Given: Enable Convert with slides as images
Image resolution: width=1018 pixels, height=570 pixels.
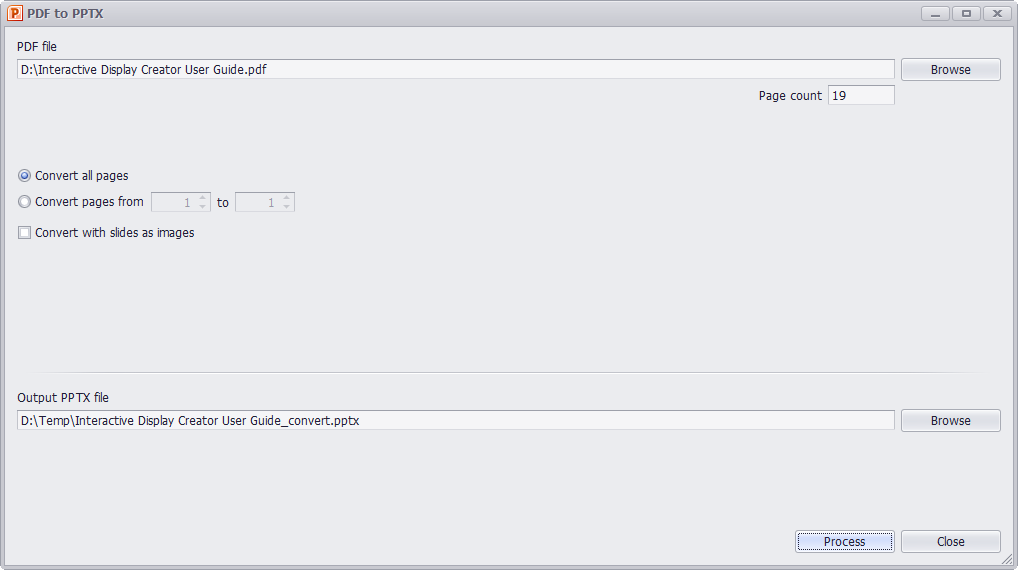Looking at the screenshot, I should (x=24, y=232).
